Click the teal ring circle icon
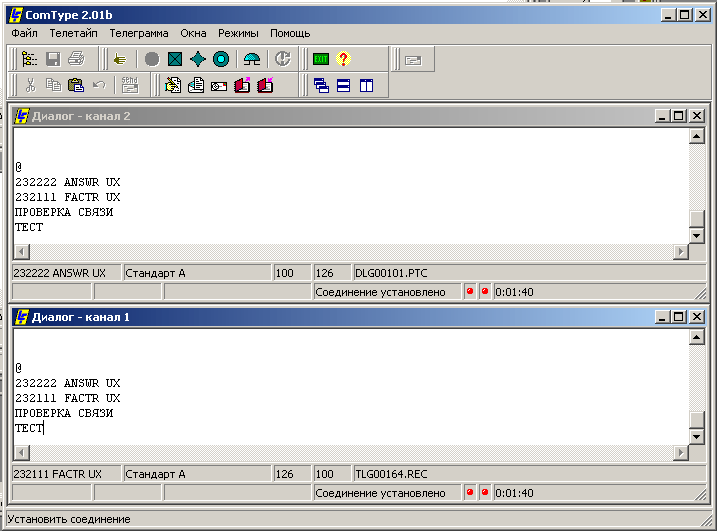 (x=221, y=59)
